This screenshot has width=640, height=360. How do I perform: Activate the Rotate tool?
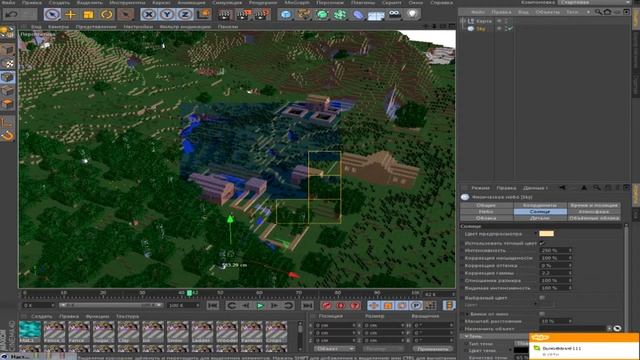pyautogui.click(x=107, y=15)
